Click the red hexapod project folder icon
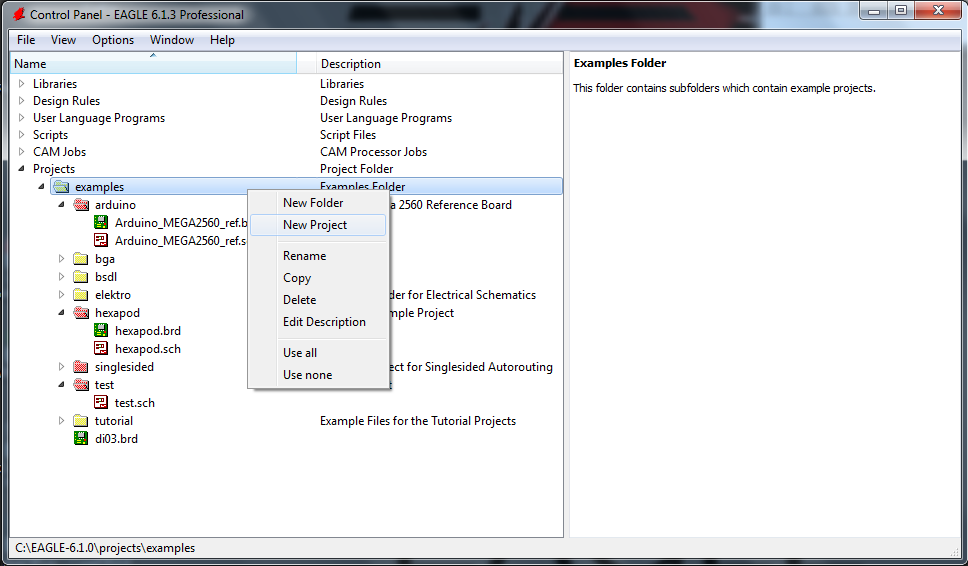The width and height of the screenshot is (968, 566). click(x=81, y=313)
